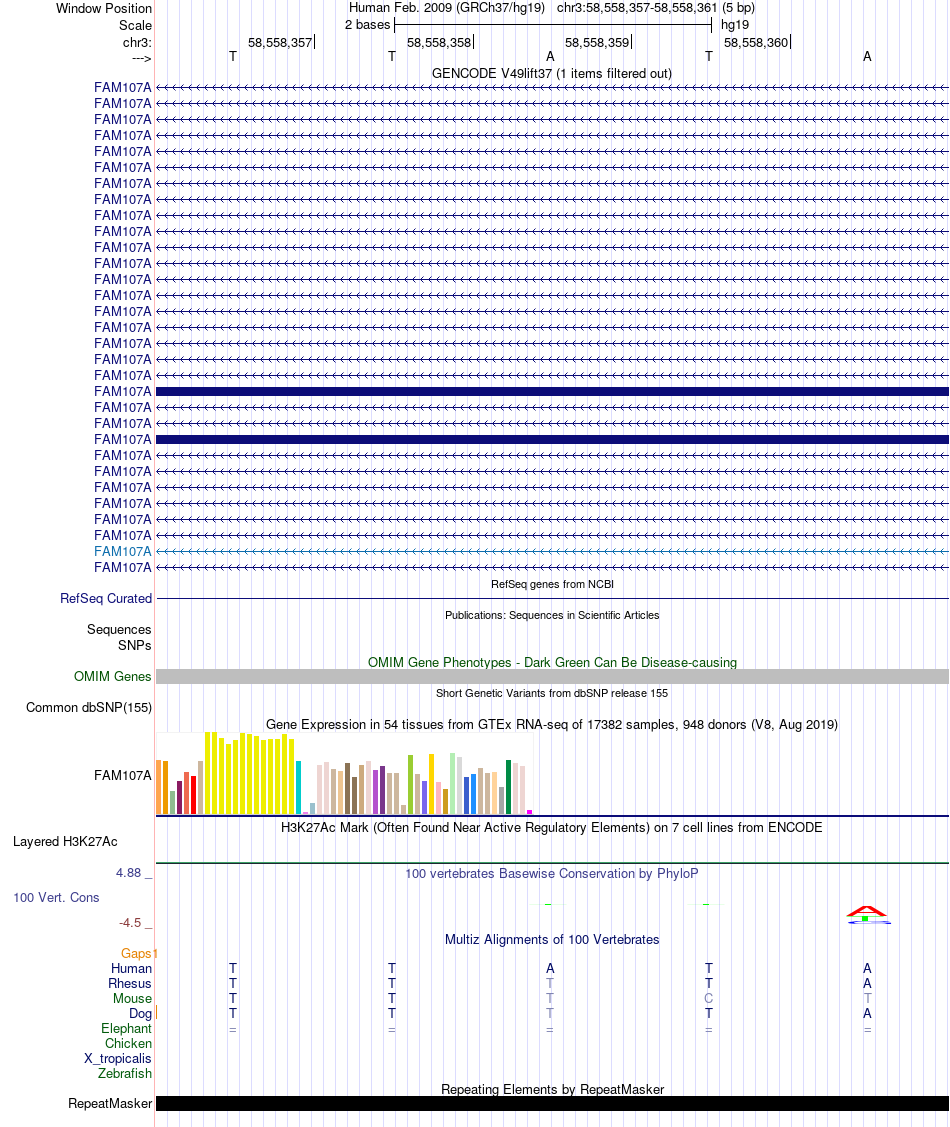Click position label 58,558,359

(x=597, y=42)
